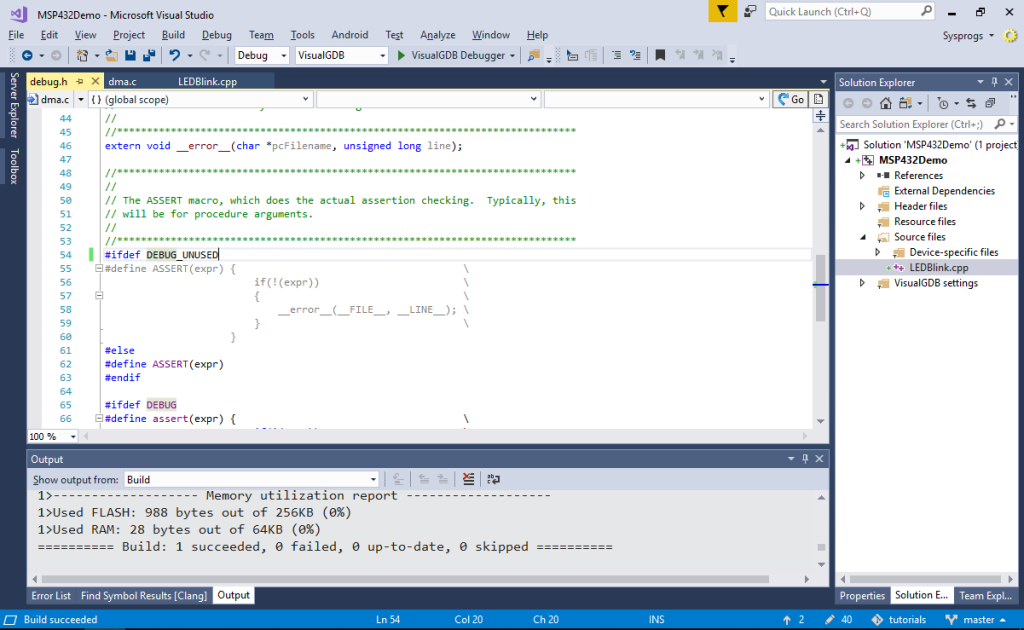1024x630 pixels.
Task: Click the Clear All output icon
Action: tap(468, 479)
